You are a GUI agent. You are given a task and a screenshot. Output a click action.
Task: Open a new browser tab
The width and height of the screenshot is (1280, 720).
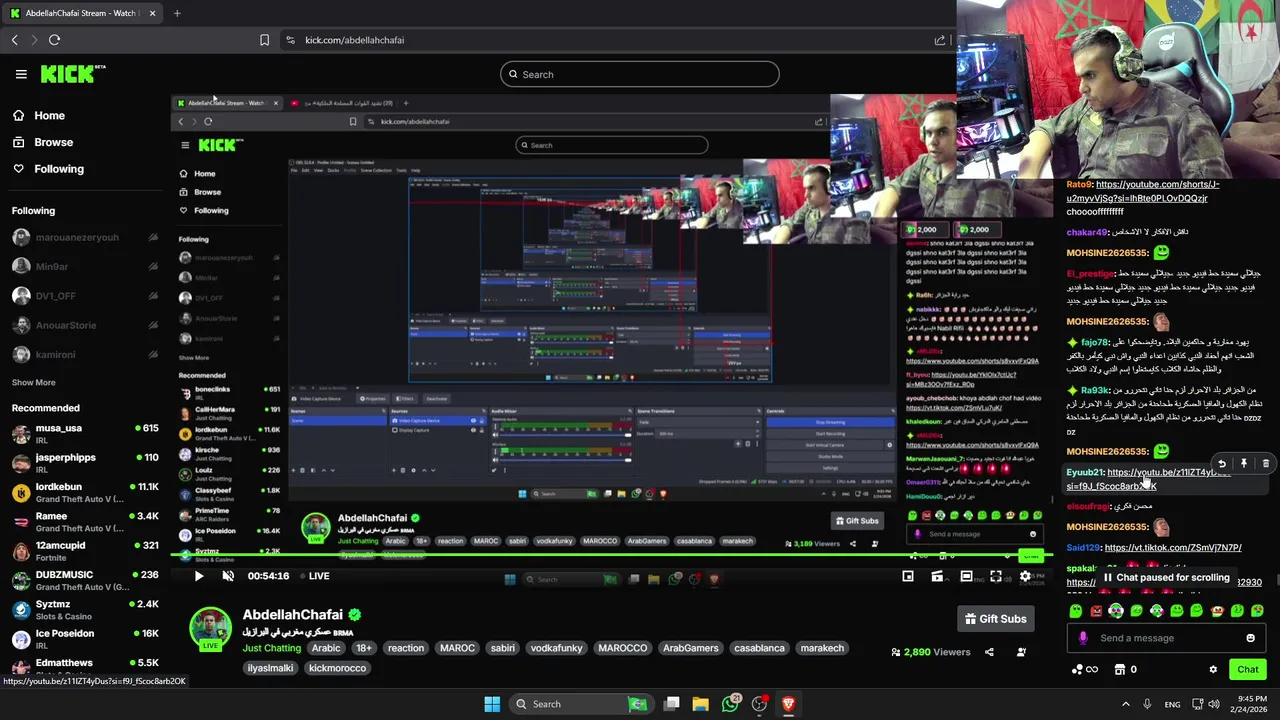177,13
